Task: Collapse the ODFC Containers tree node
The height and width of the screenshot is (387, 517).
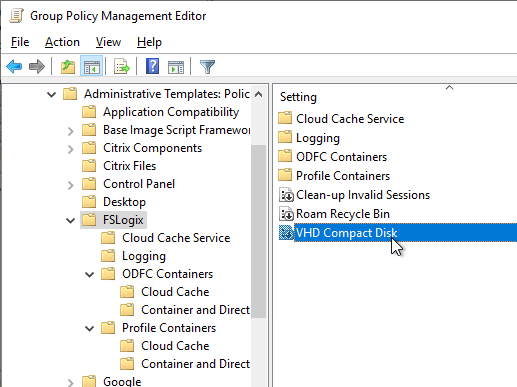Action: point(89,275)
